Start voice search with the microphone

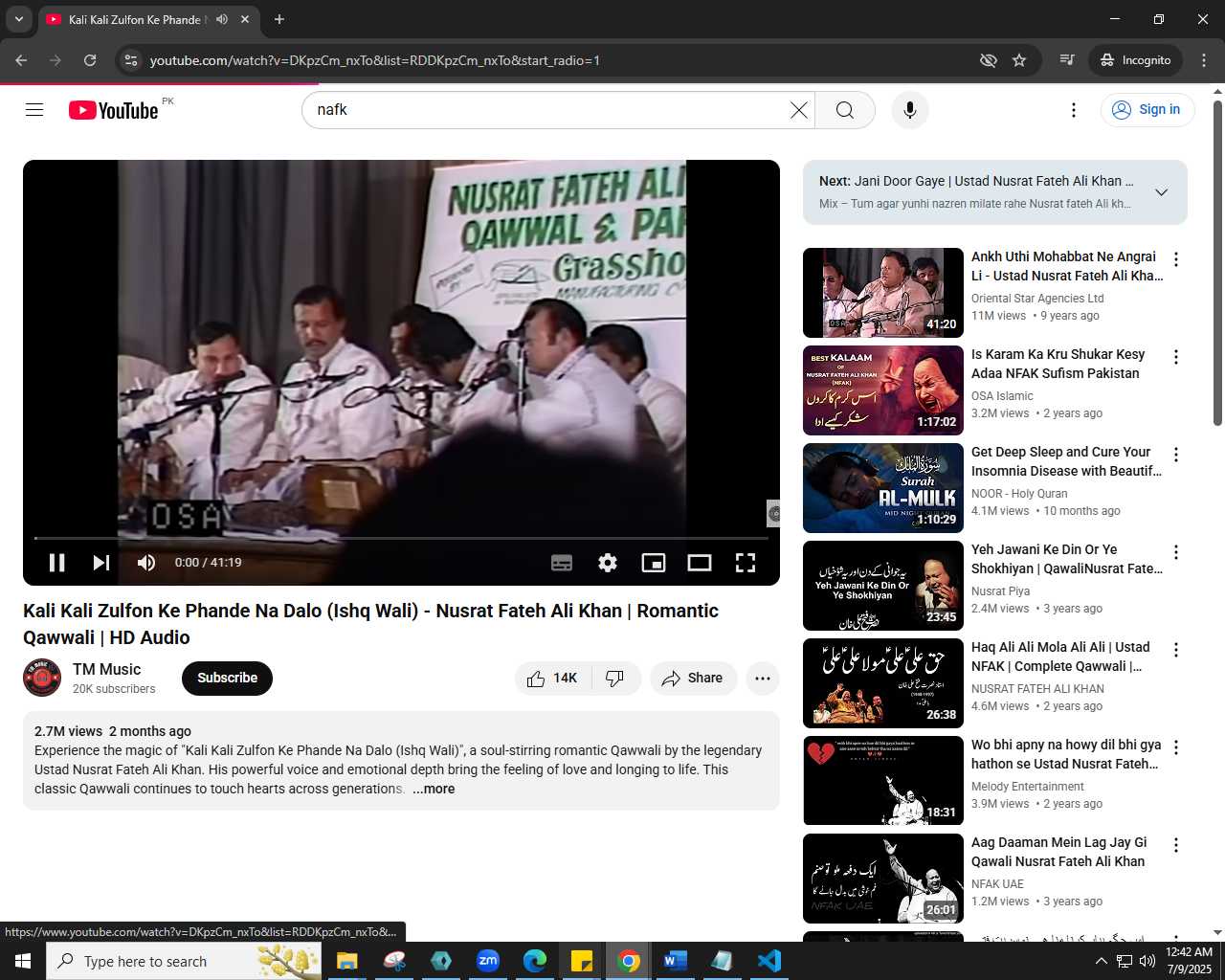(910, 110)
